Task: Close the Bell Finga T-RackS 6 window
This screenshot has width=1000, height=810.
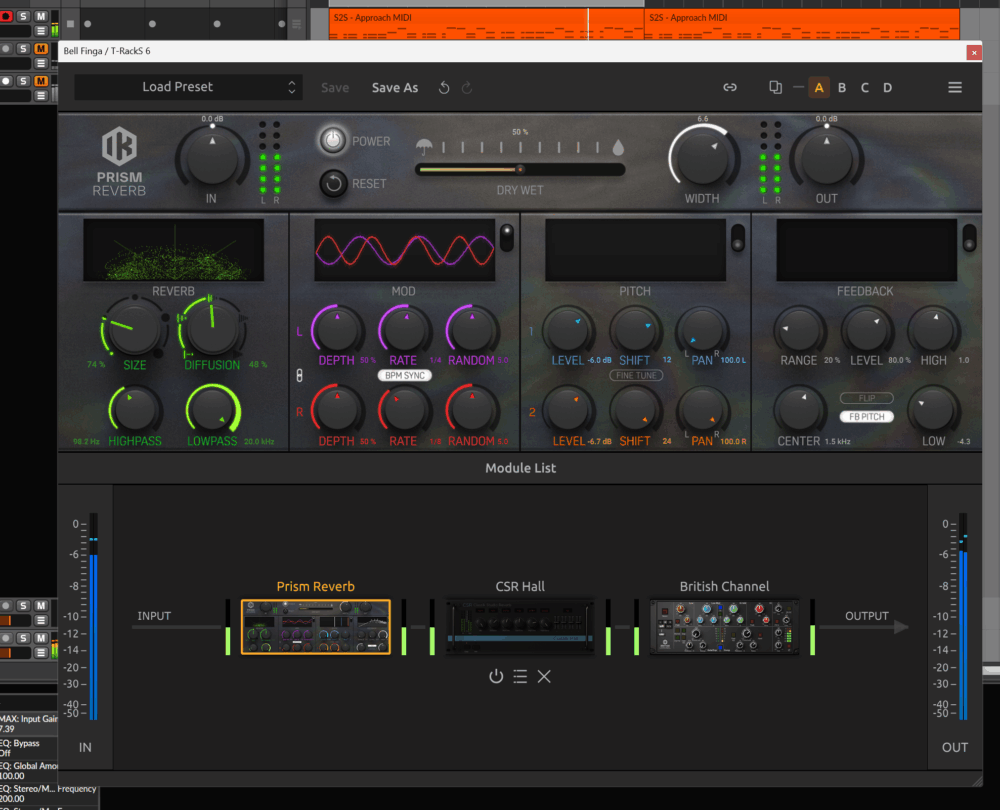Action: 974,52
